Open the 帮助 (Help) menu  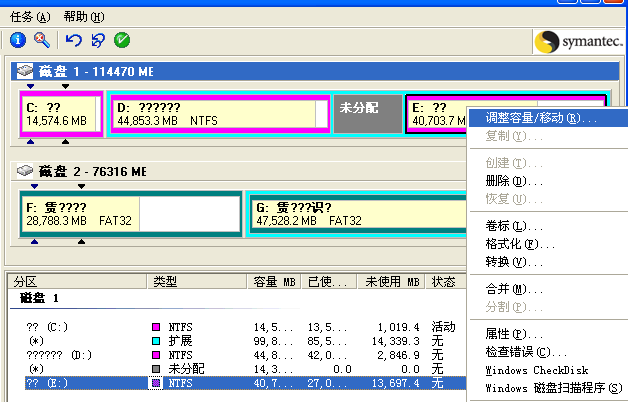point(82,17)
